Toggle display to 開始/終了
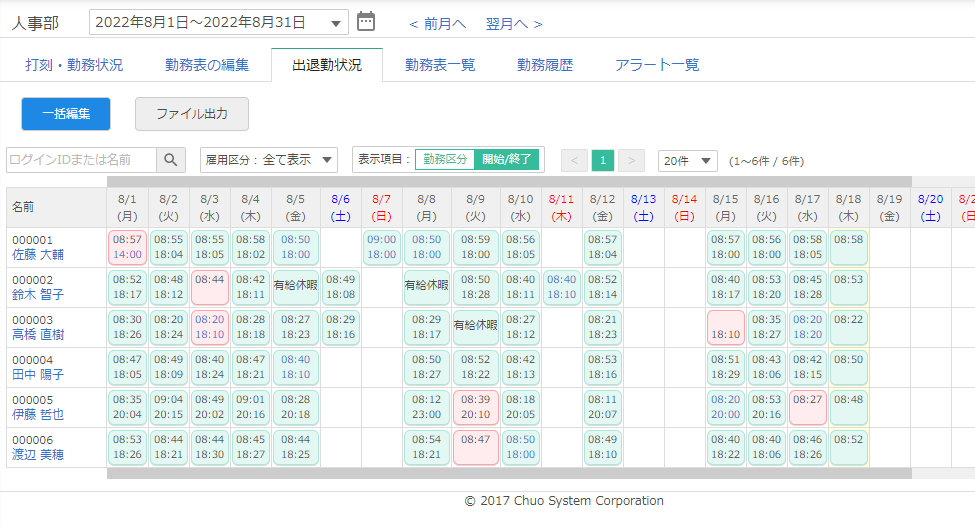This screenshot has width=975, height=525. (x=508, y=160)
